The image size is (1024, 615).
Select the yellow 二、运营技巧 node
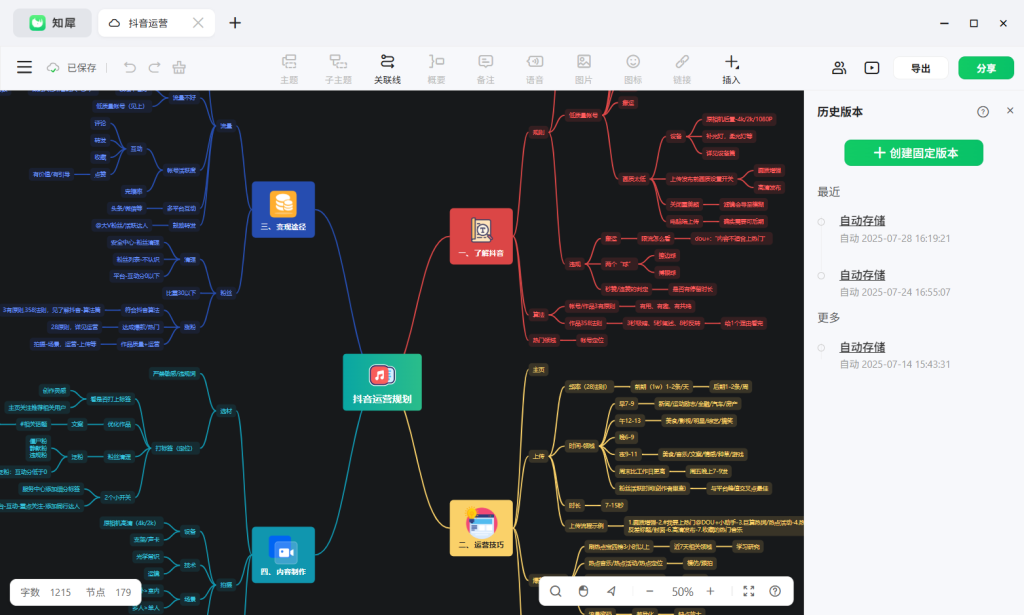click(x=481, y=528)
